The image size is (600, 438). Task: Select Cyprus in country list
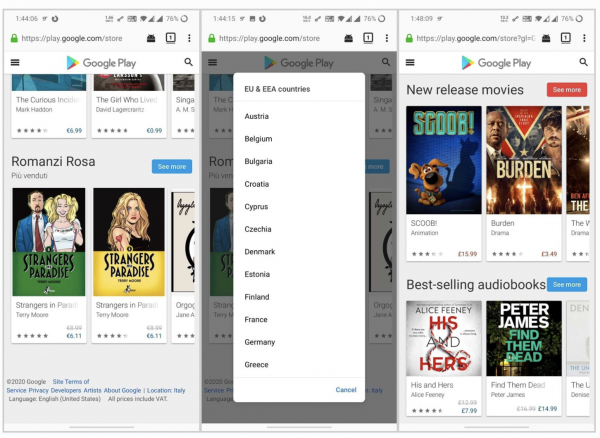coord(299,207)
